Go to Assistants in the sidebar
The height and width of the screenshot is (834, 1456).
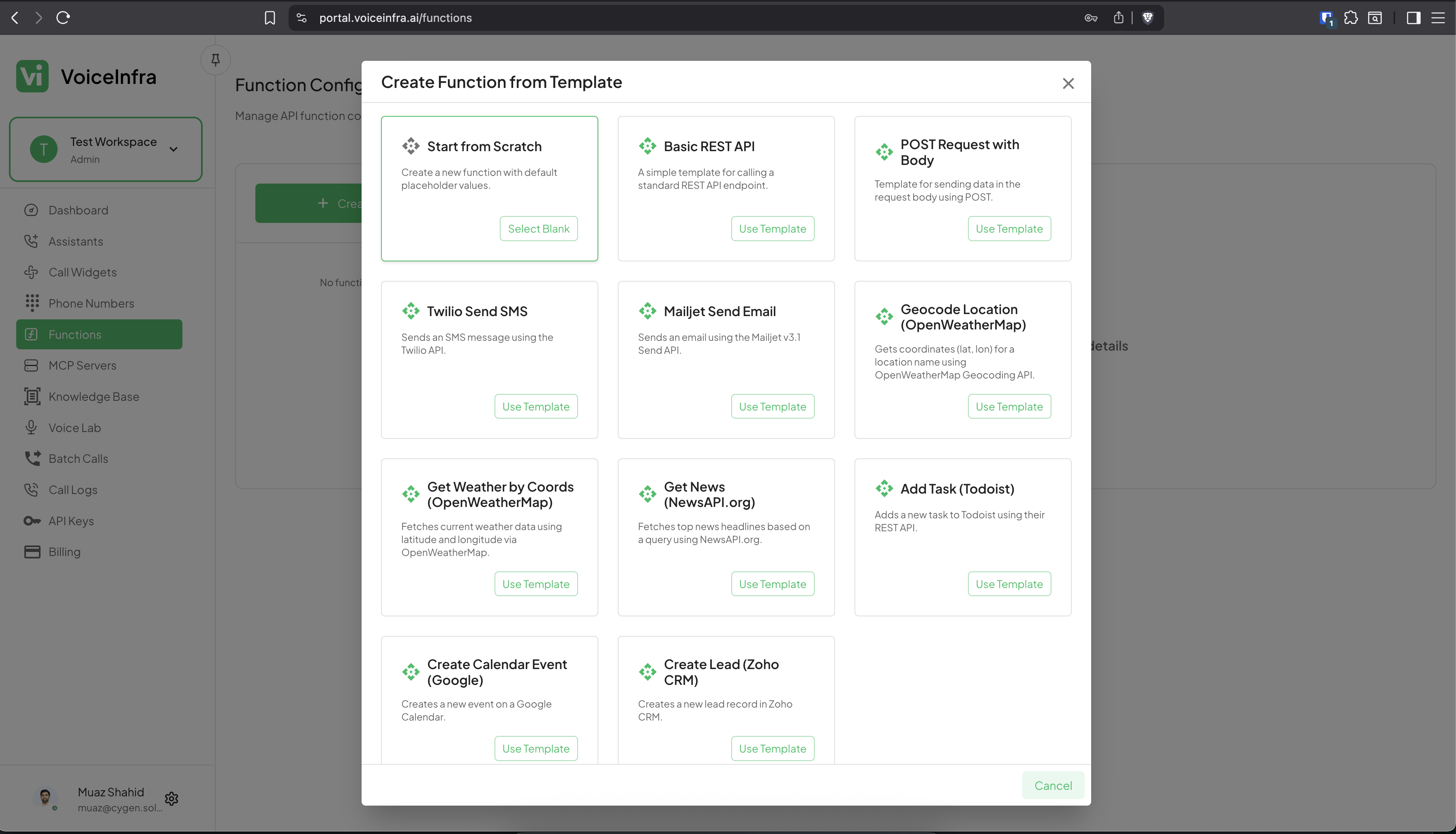click(99, 241)
